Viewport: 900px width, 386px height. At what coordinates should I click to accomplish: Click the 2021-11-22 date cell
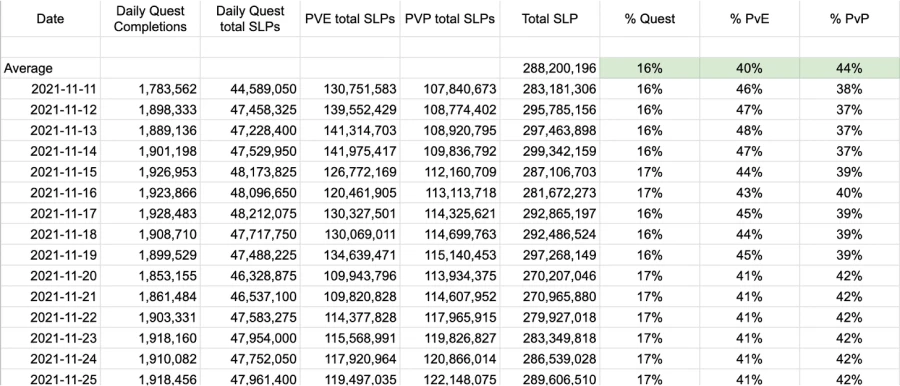51,317
